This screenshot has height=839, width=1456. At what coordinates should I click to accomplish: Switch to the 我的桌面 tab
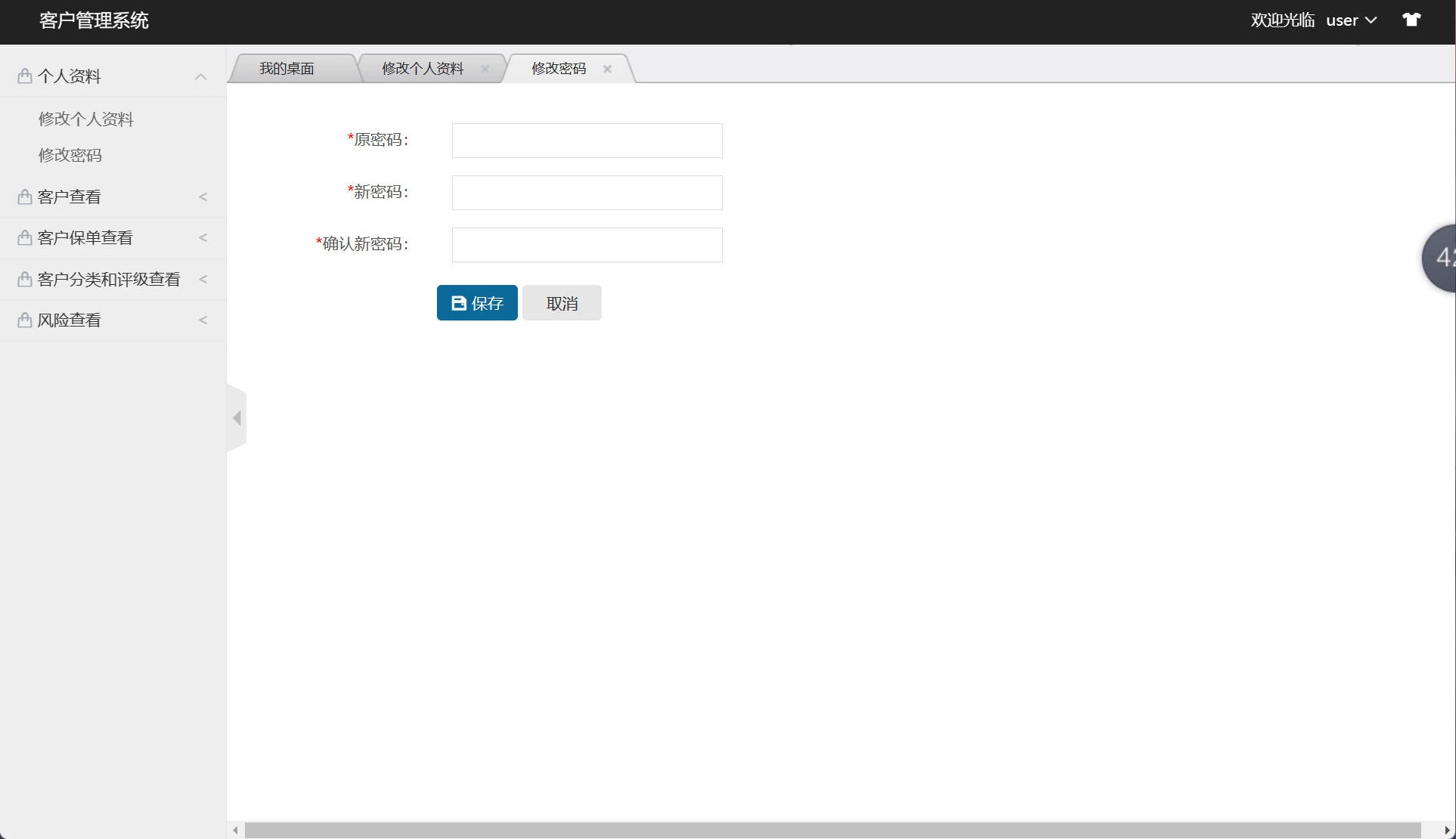(287, 69)
